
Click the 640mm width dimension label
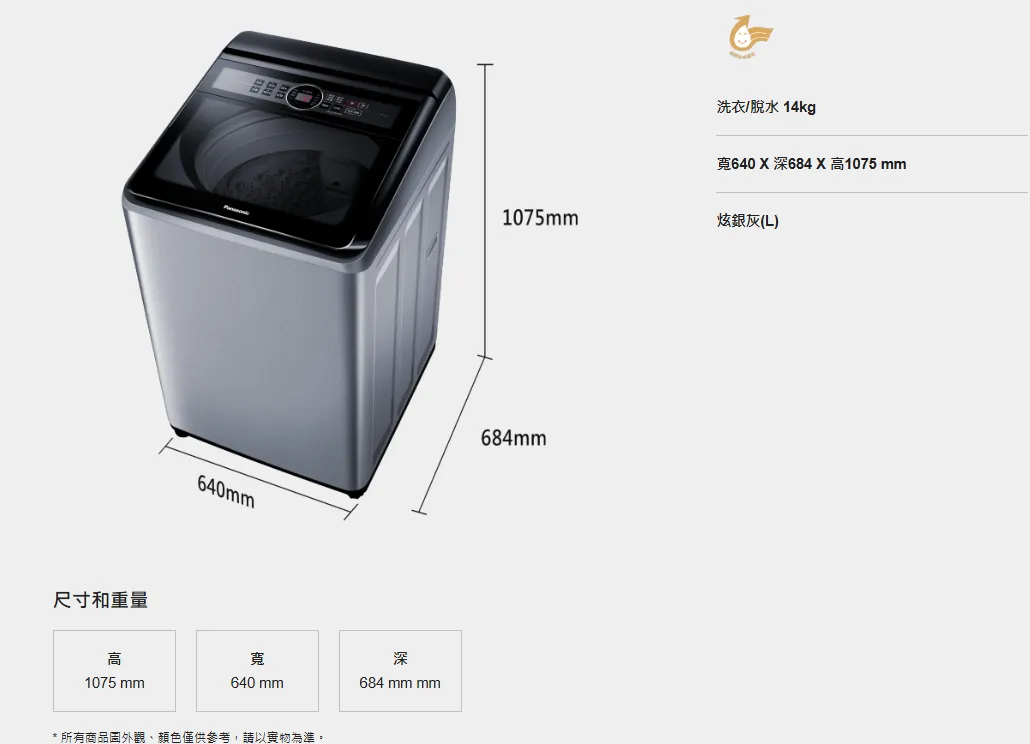[225, 492]
